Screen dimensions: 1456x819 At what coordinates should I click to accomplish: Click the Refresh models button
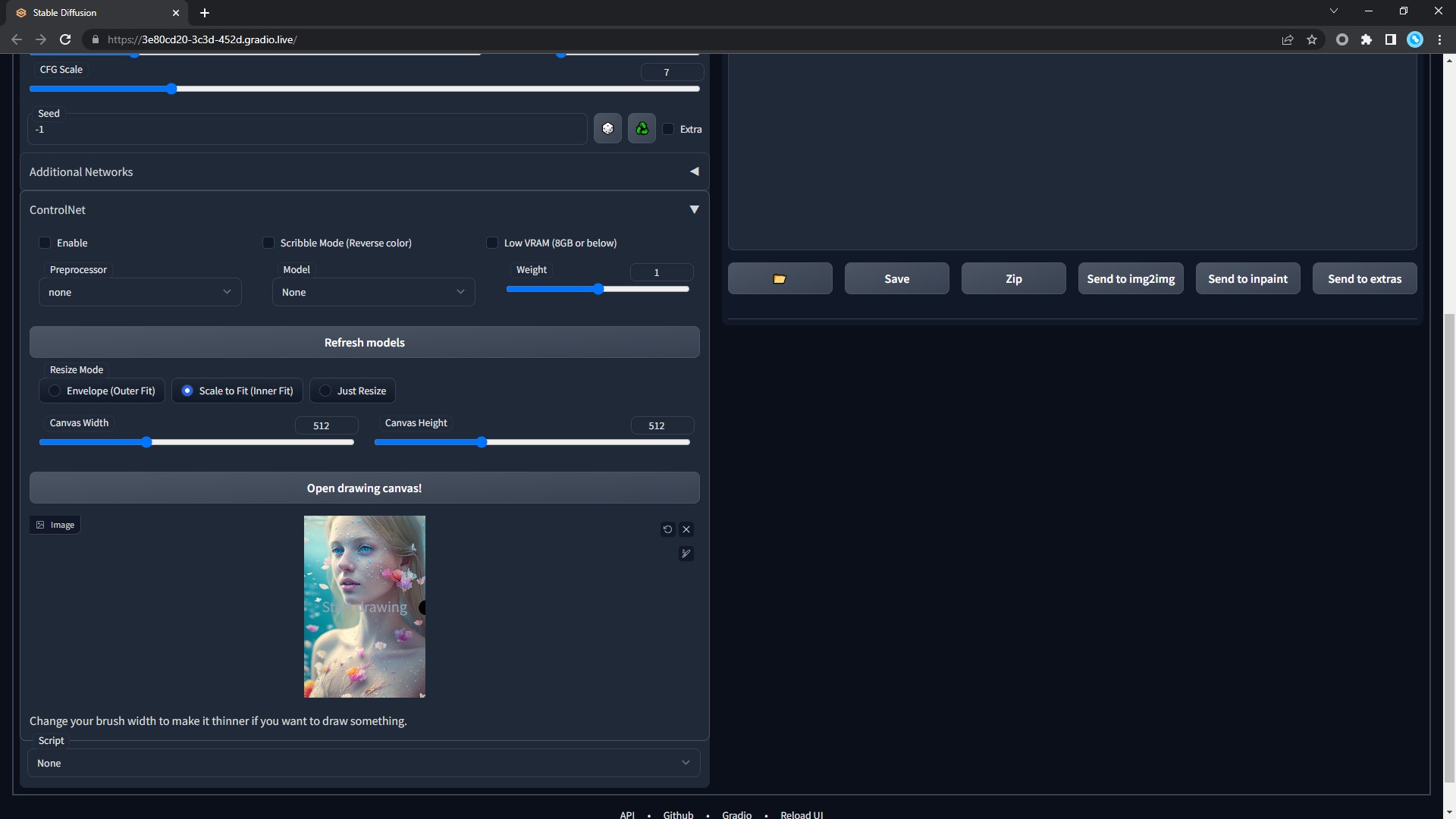(x=364, y=342)
